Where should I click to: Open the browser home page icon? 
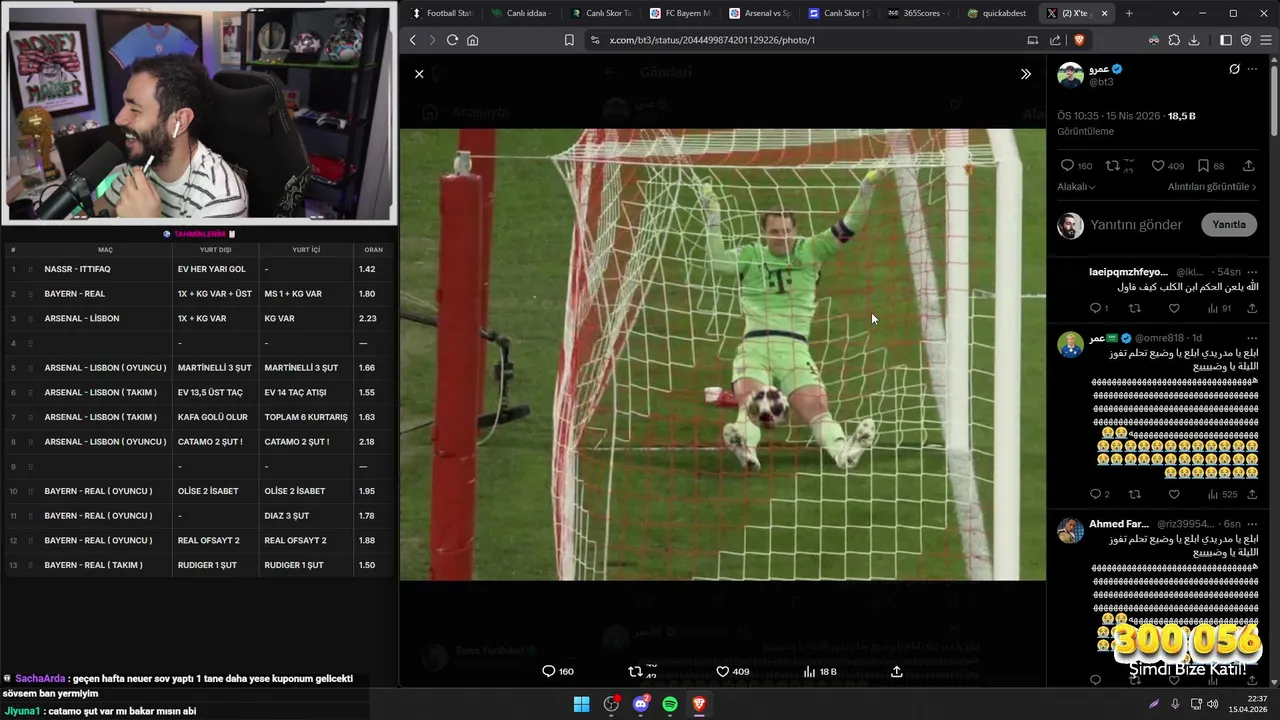coord(472,40)
